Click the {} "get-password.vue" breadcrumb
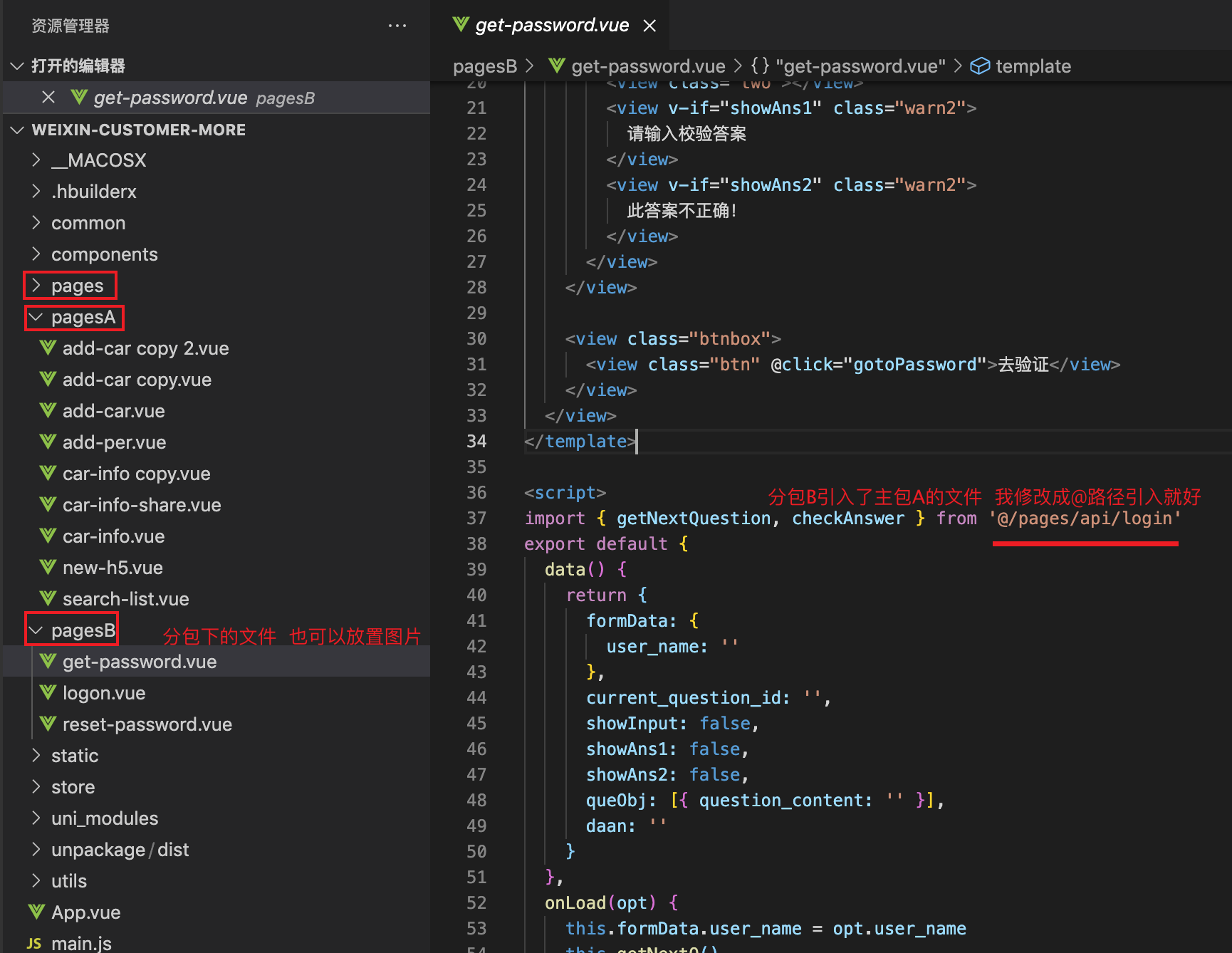 coord(848,66)
